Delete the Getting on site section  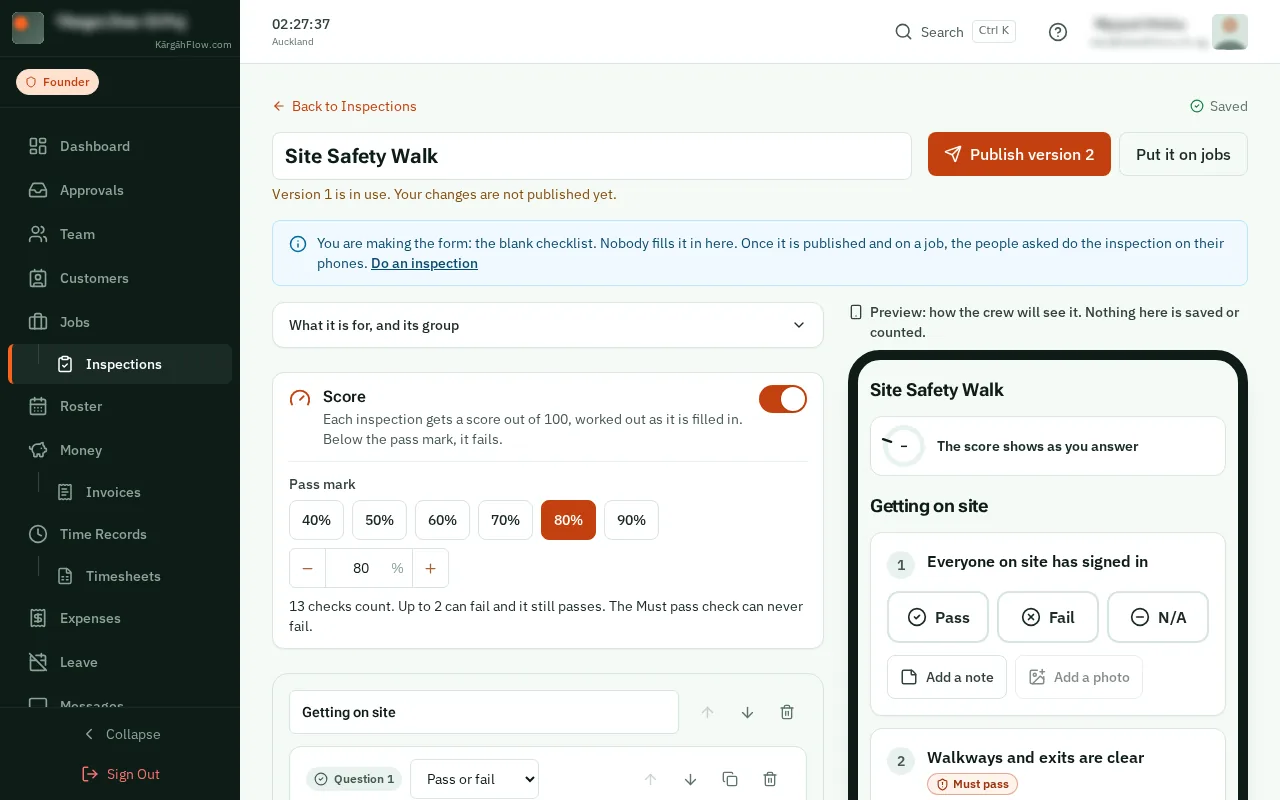click(x=787, y=712)
